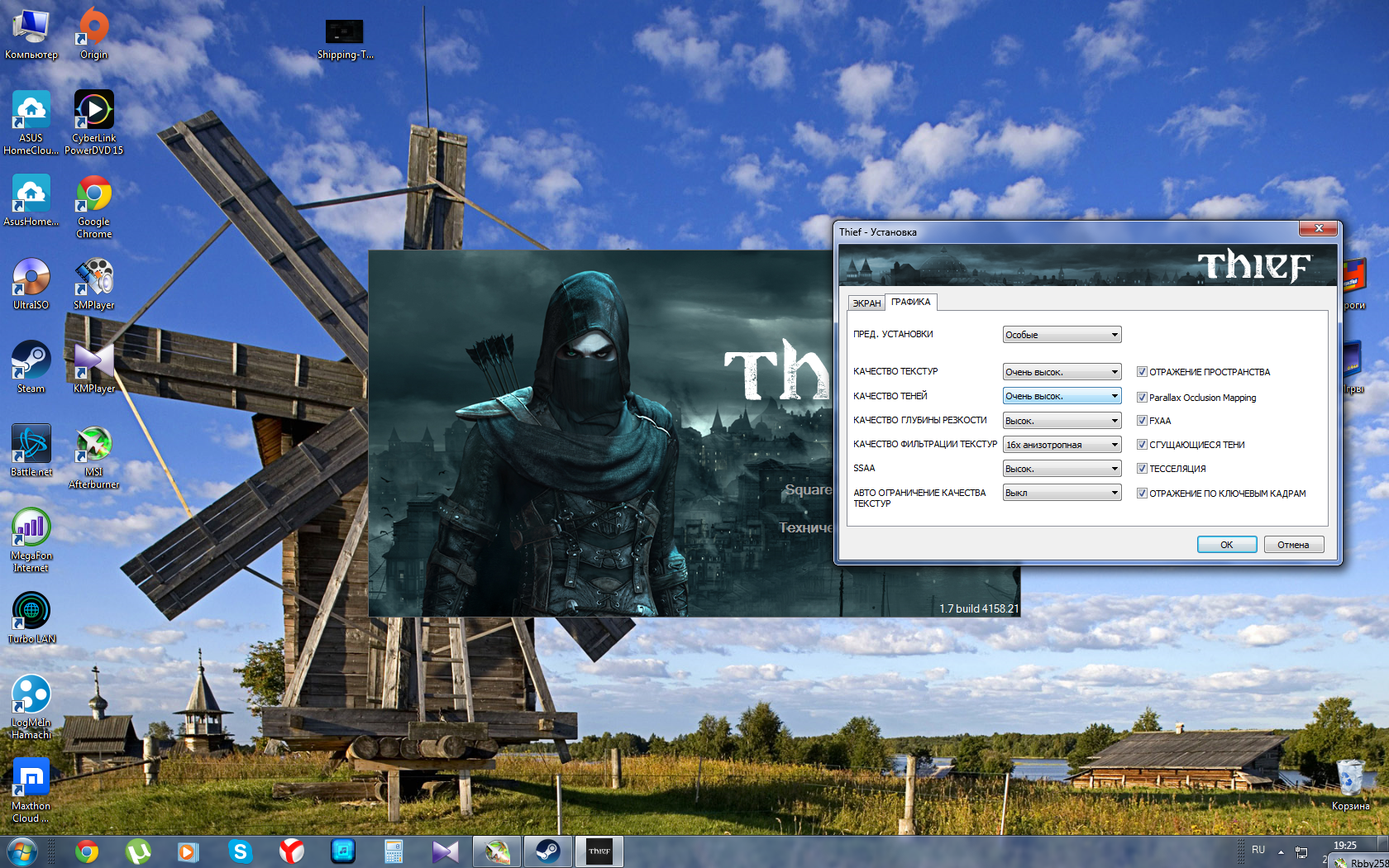Toggle ОТРАЖЕНИЕ ПО КЛЮЧЕВЫМ КАДРАМ checkbox
This screenshot has height=868, width=1389.
pyautogui.click(x=1142, y=494)
